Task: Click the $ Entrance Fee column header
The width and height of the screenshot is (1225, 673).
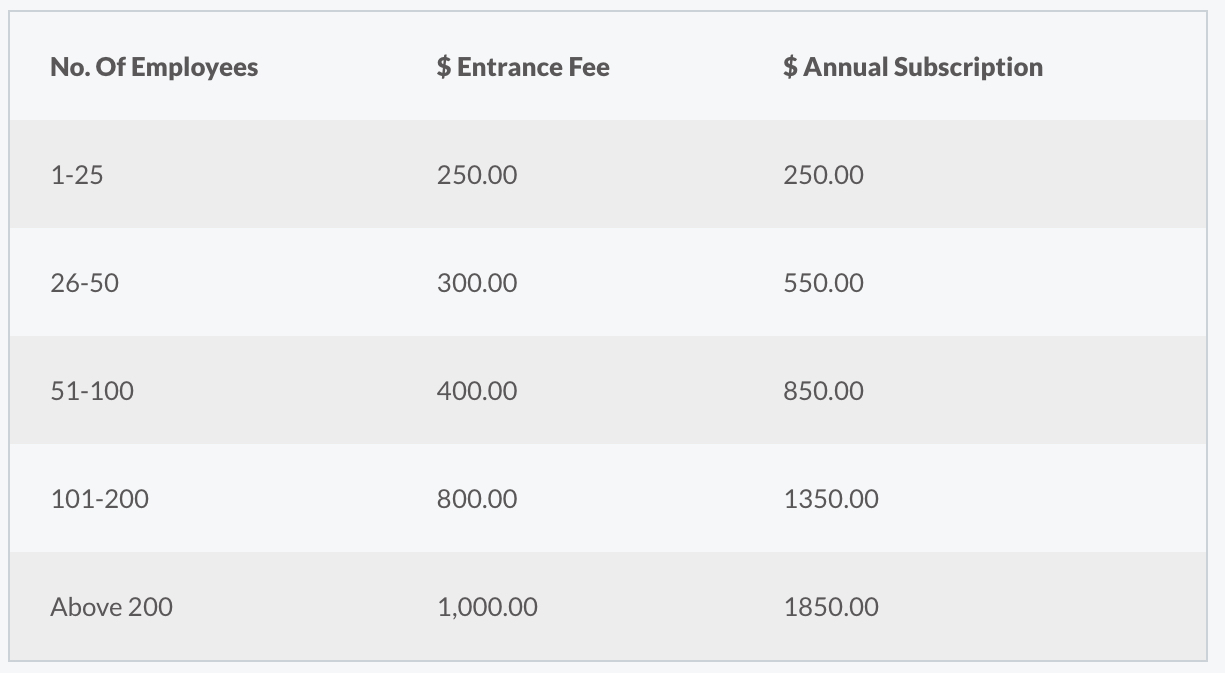Action: click(x=523, y=67)
